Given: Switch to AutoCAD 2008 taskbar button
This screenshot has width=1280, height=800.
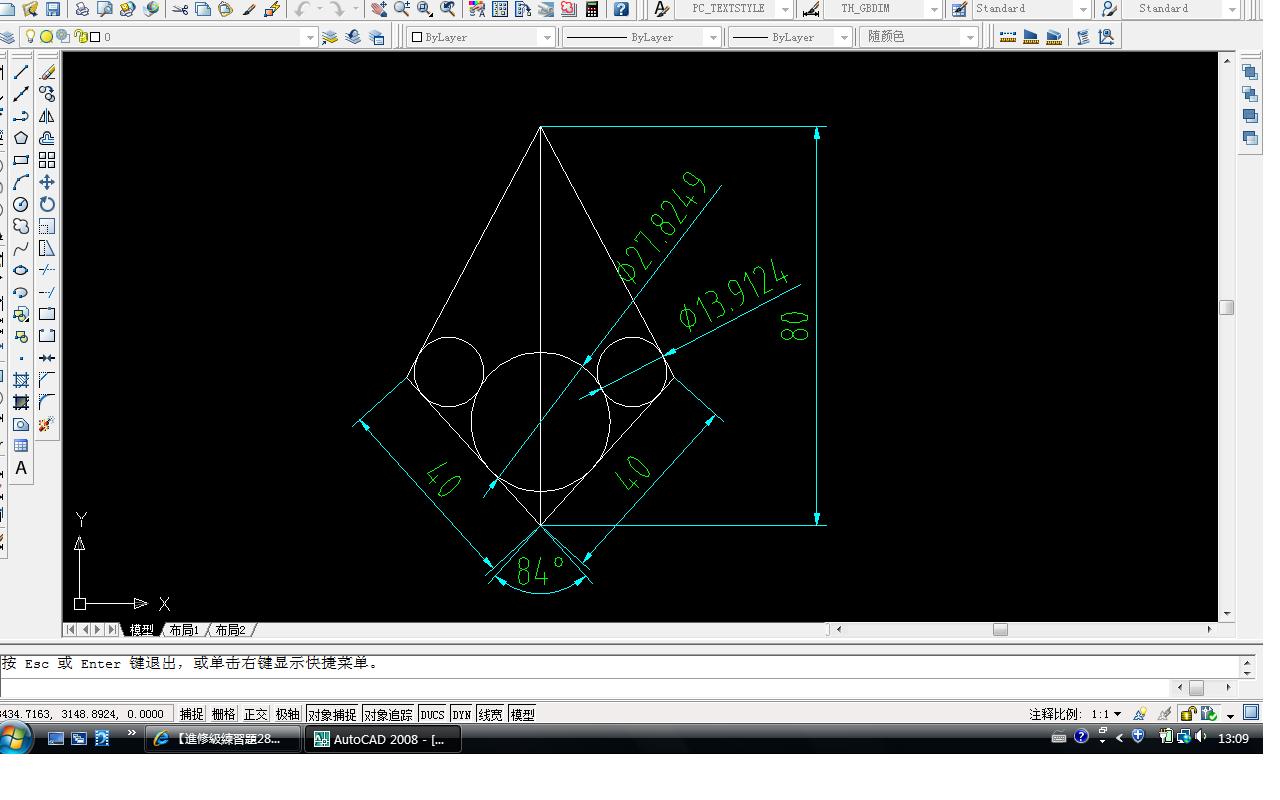Looking at the screenshot, I should [x=384, y=739].
